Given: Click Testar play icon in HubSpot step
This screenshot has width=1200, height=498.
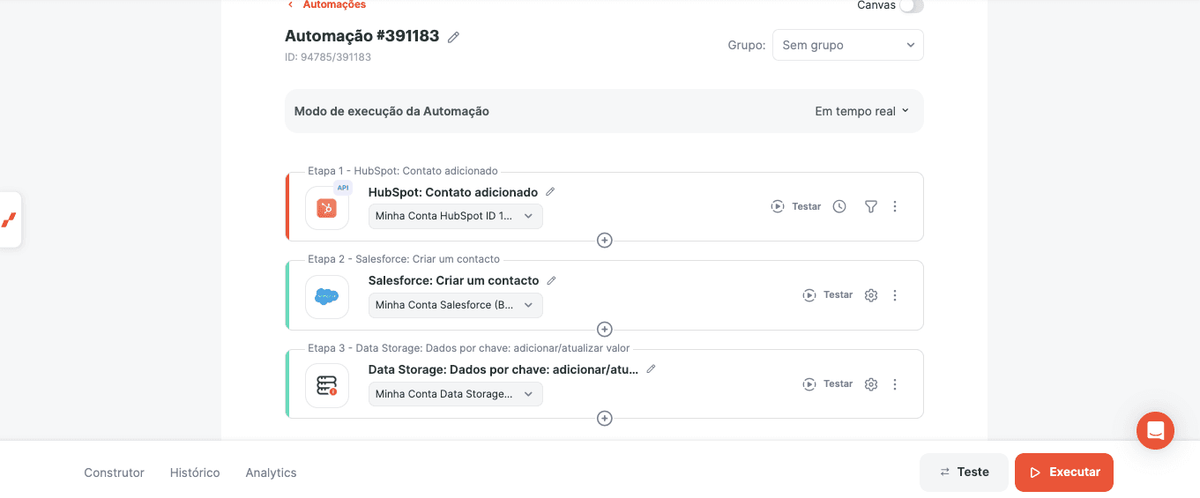Looking at the screenshot, I should (x=777, y=207).
